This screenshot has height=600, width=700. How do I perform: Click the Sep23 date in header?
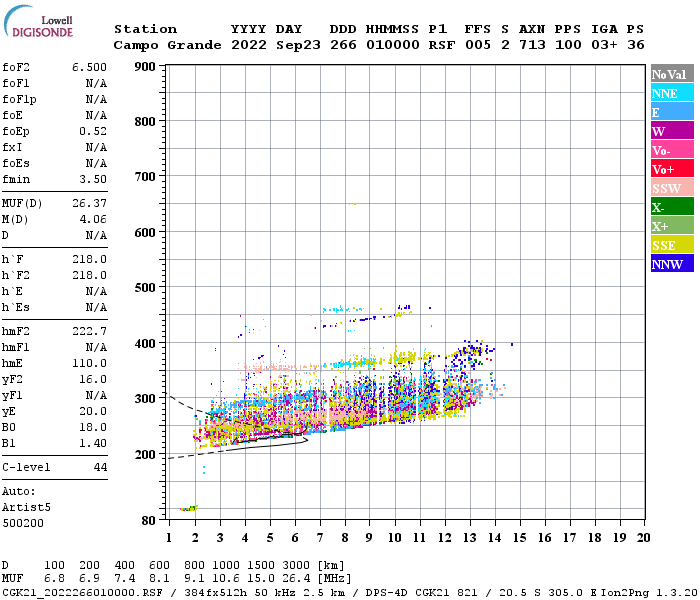tap(298, 45)
